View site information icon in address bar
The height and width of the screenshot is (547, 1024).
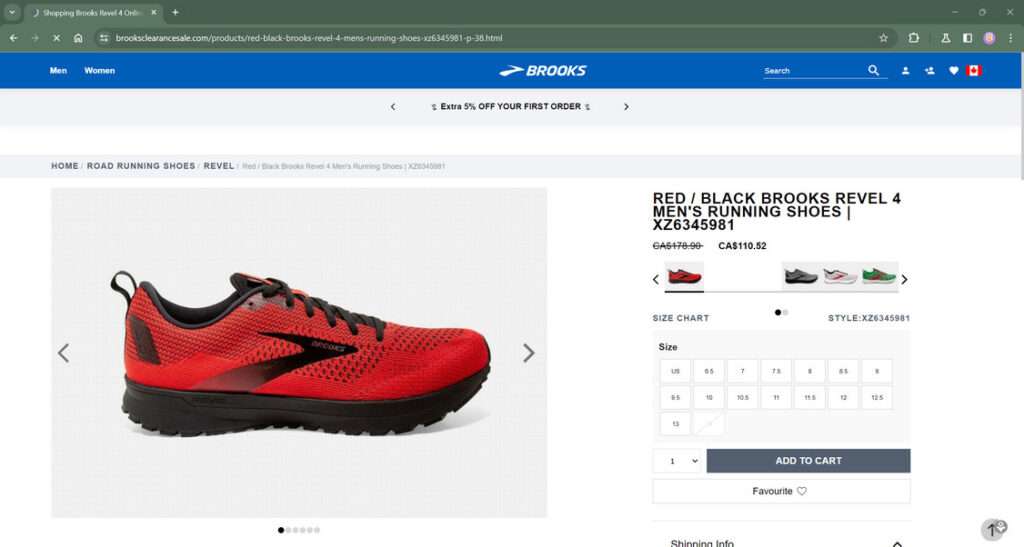[104, 38]
